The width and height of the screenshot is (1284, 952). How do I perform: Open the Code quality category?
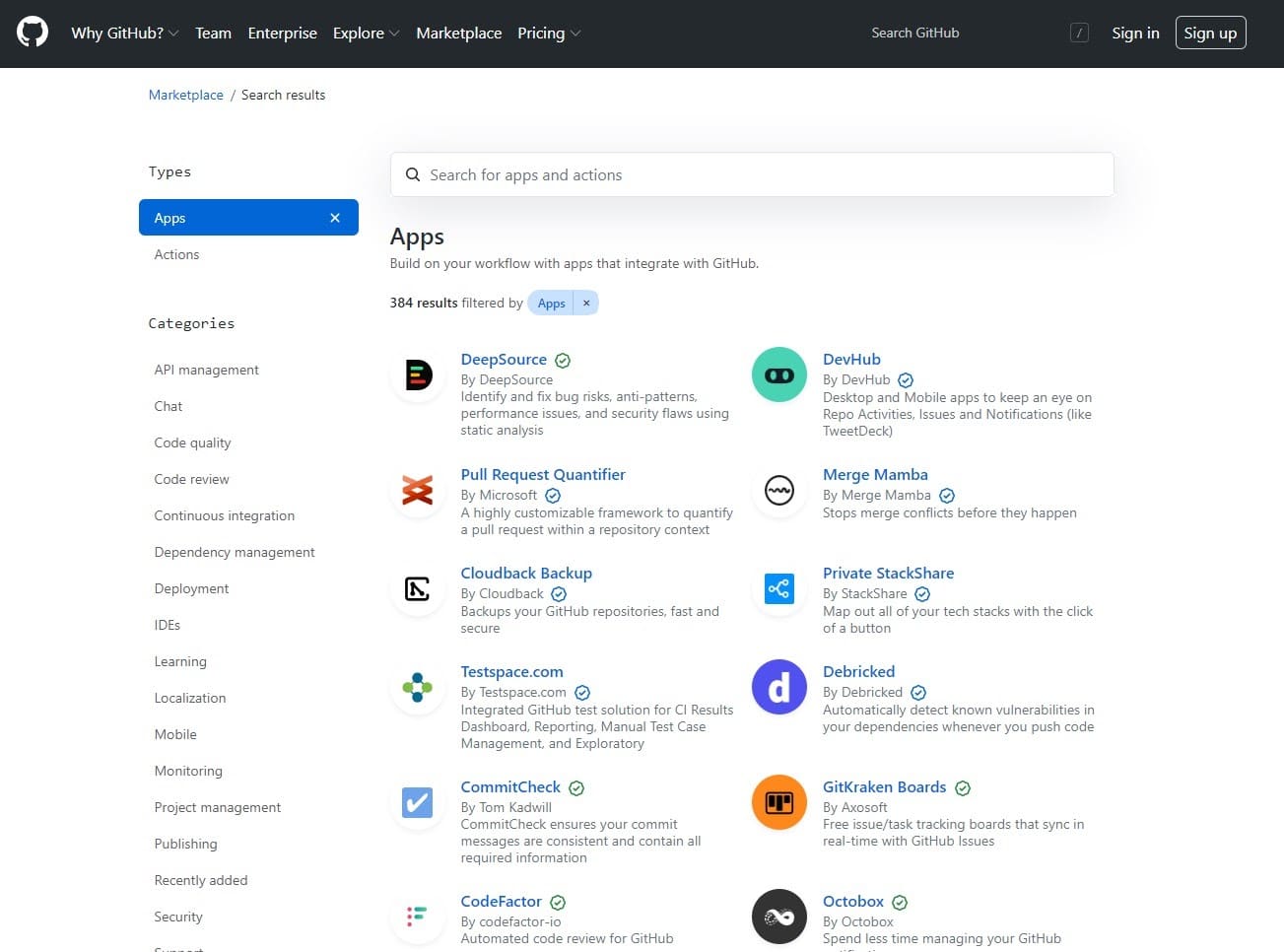tap(192, 442)
